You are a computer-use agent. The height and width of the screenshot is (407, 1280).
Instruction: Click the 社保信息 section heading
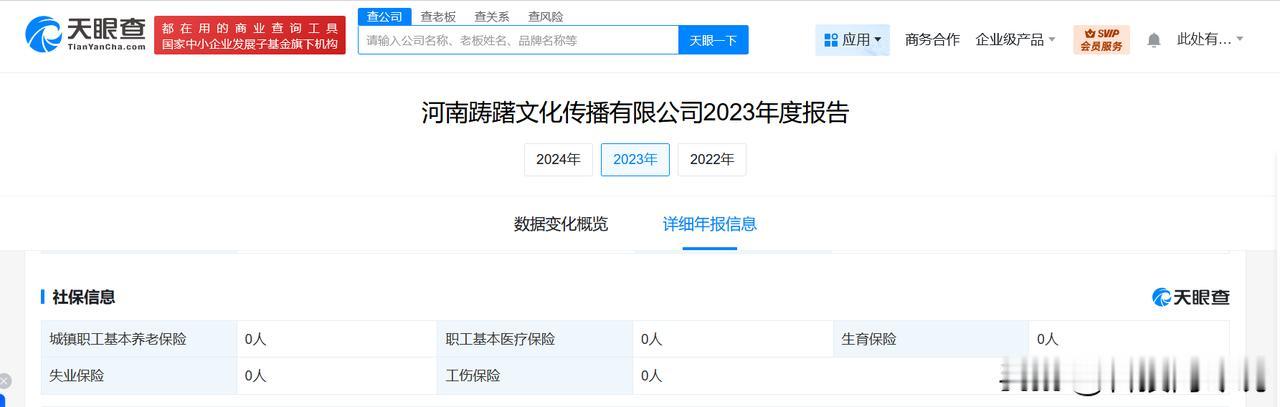(x=83, y=297)
